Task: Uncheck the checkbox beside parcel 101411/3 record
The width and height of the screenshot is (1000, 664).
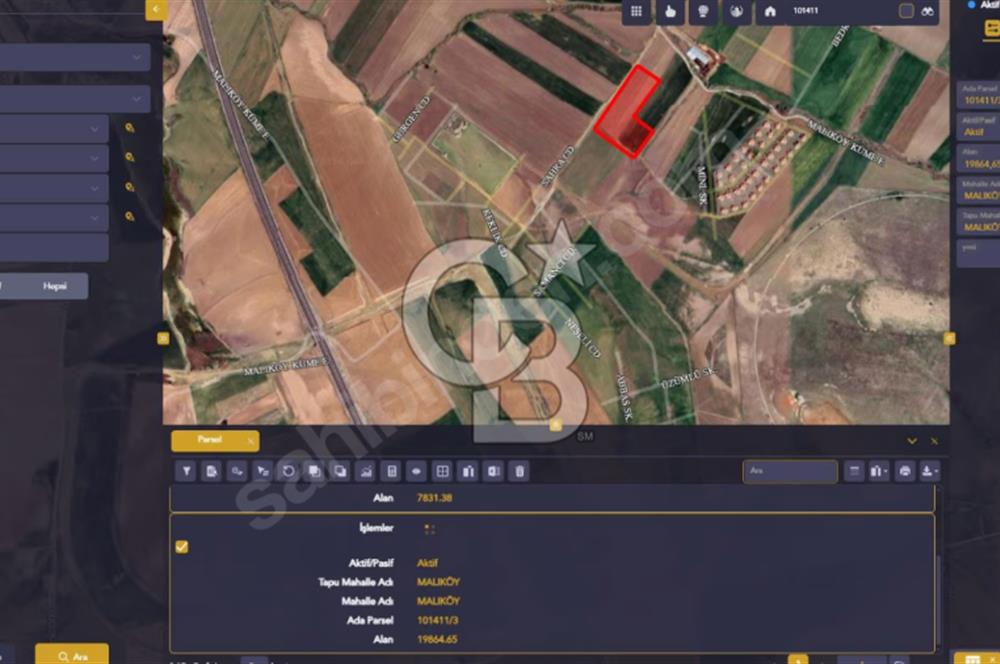Action: tap(182, 547)
